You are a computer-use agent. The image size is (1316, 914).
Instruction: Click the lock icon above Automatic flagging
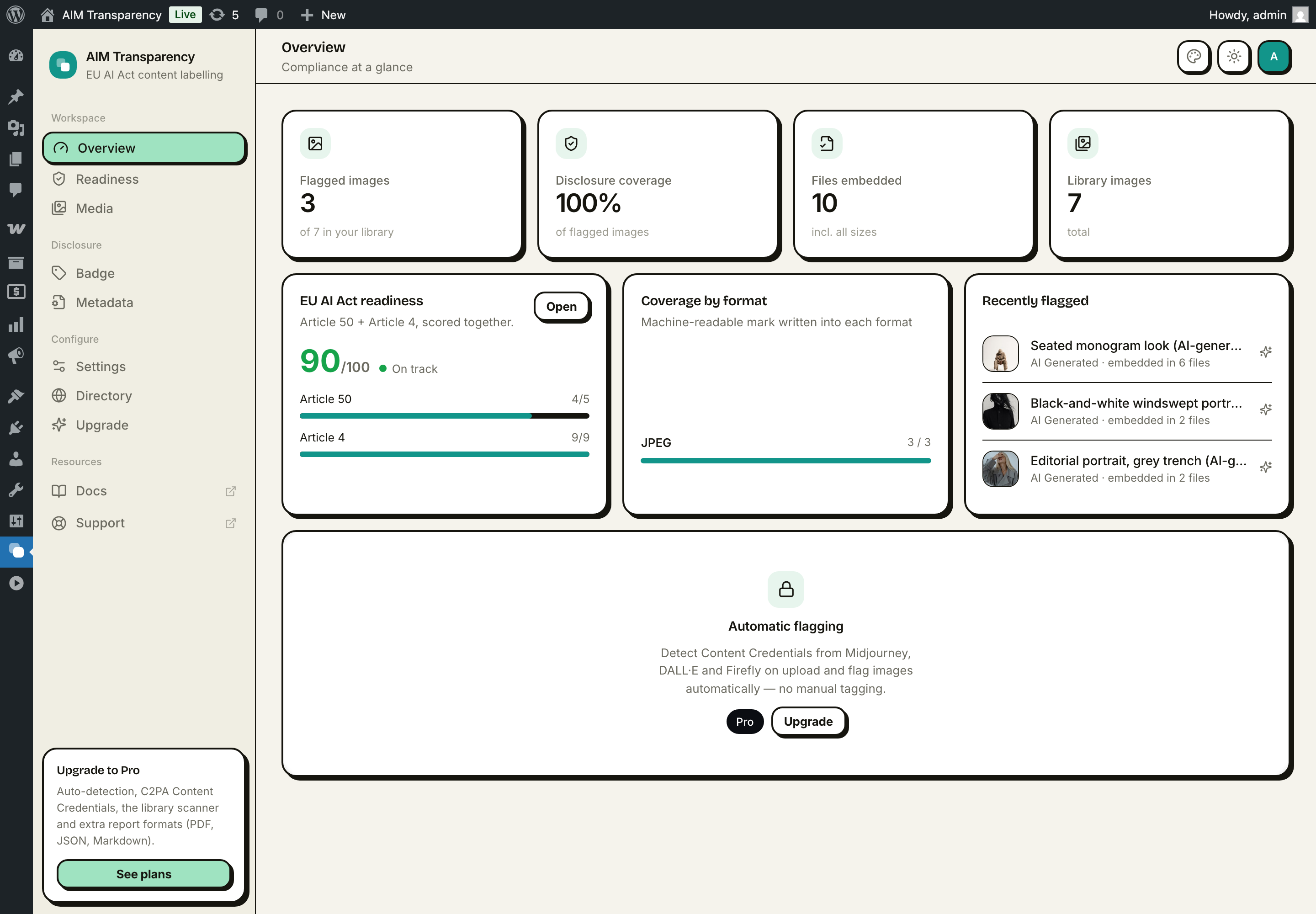785,589
